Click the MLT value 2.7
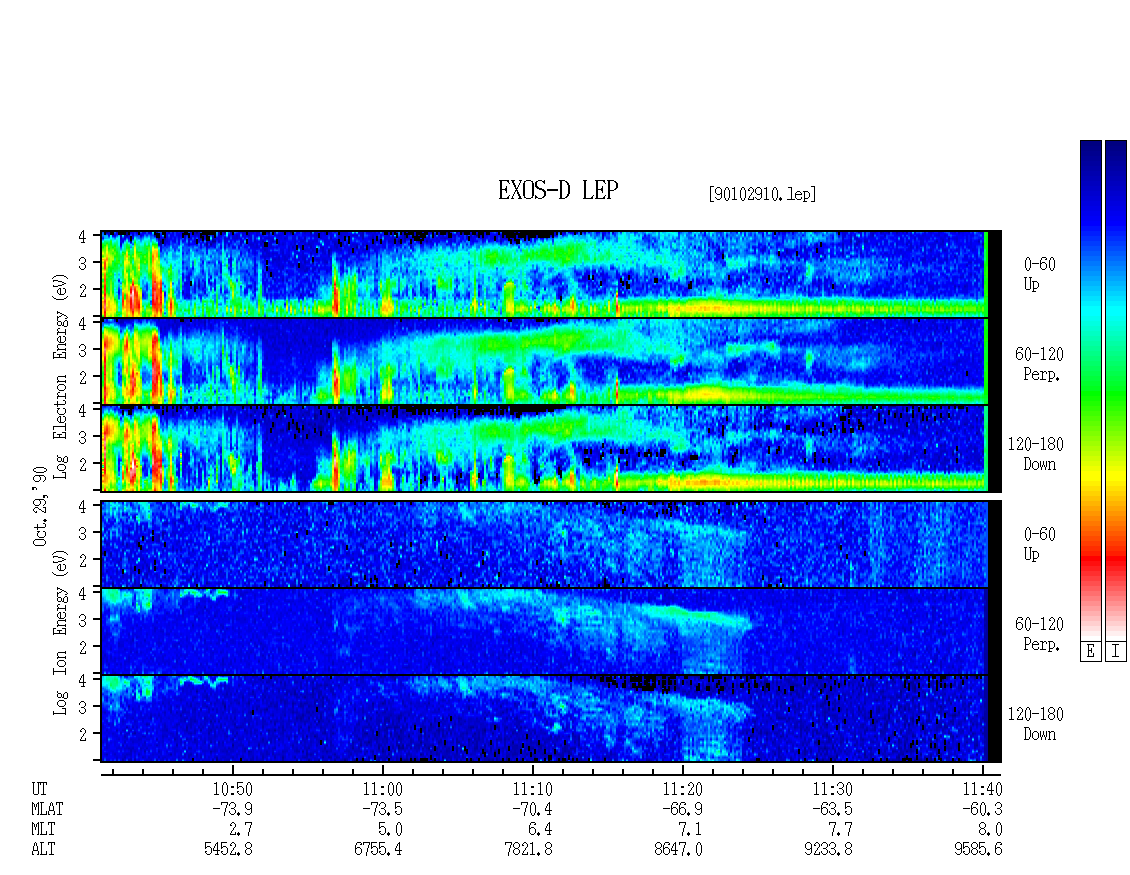Image resolution: width=1130 pixels, height=875 pixels. (x=240, y=830)
